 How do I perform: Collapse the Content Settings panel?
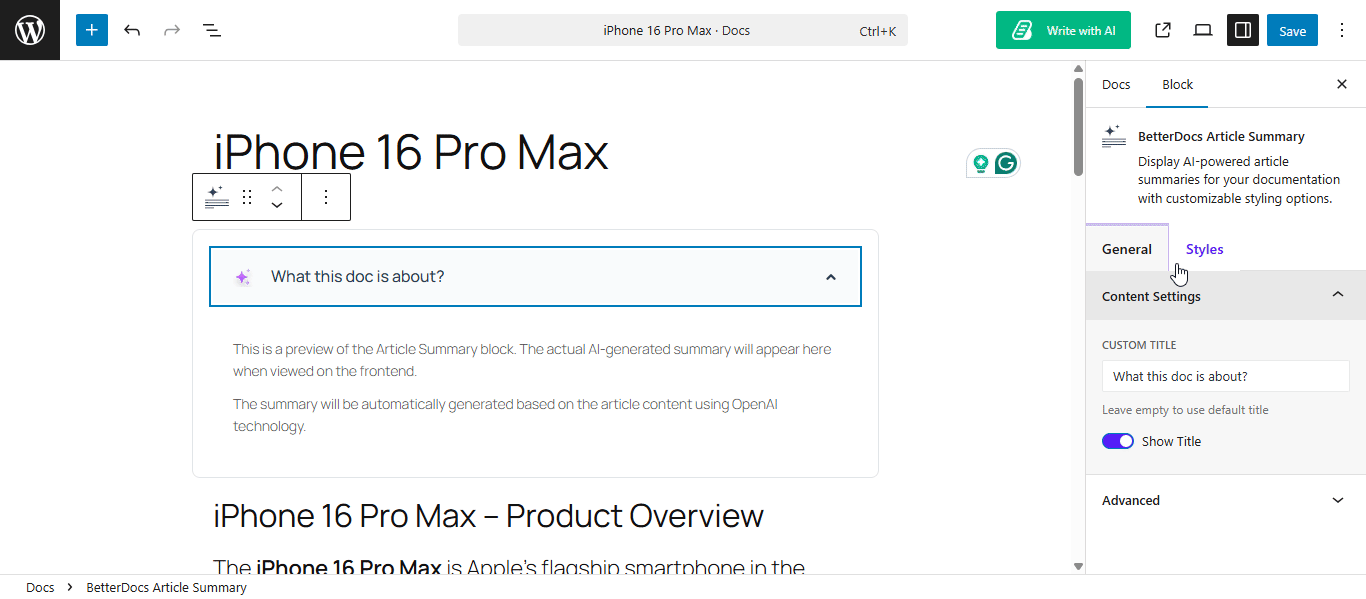1338,294
